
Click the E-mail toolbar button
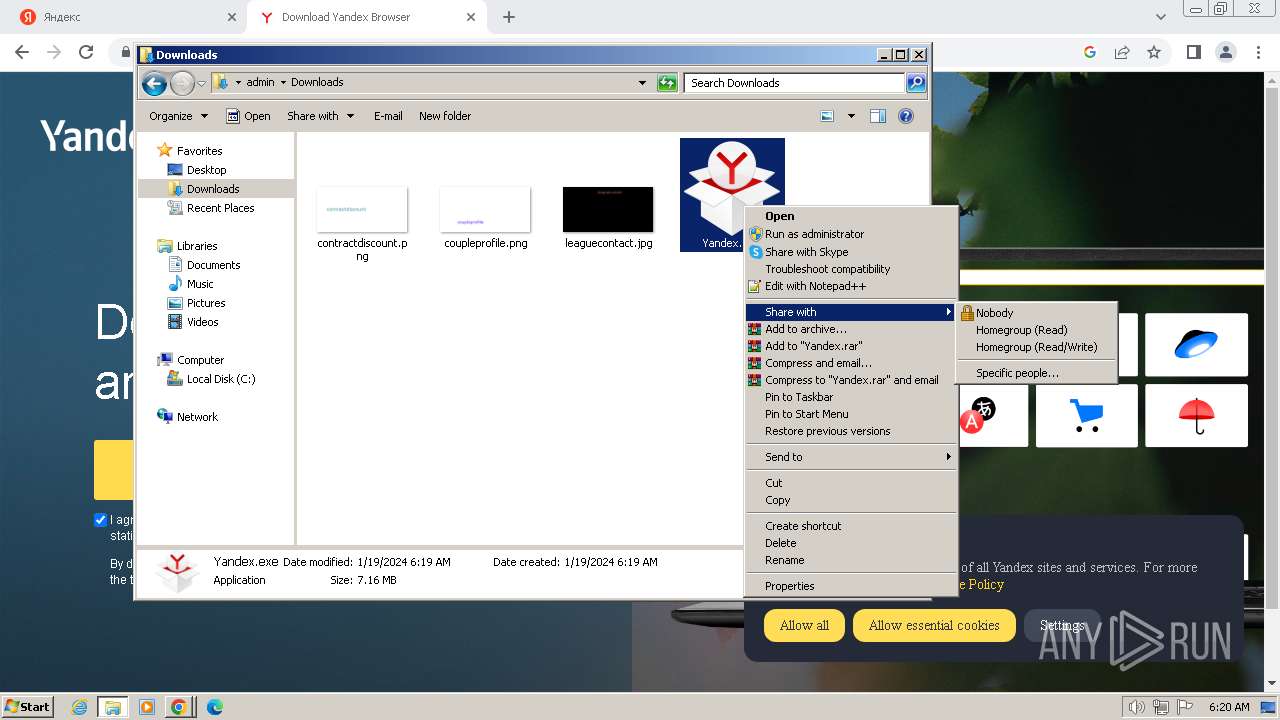388,116
